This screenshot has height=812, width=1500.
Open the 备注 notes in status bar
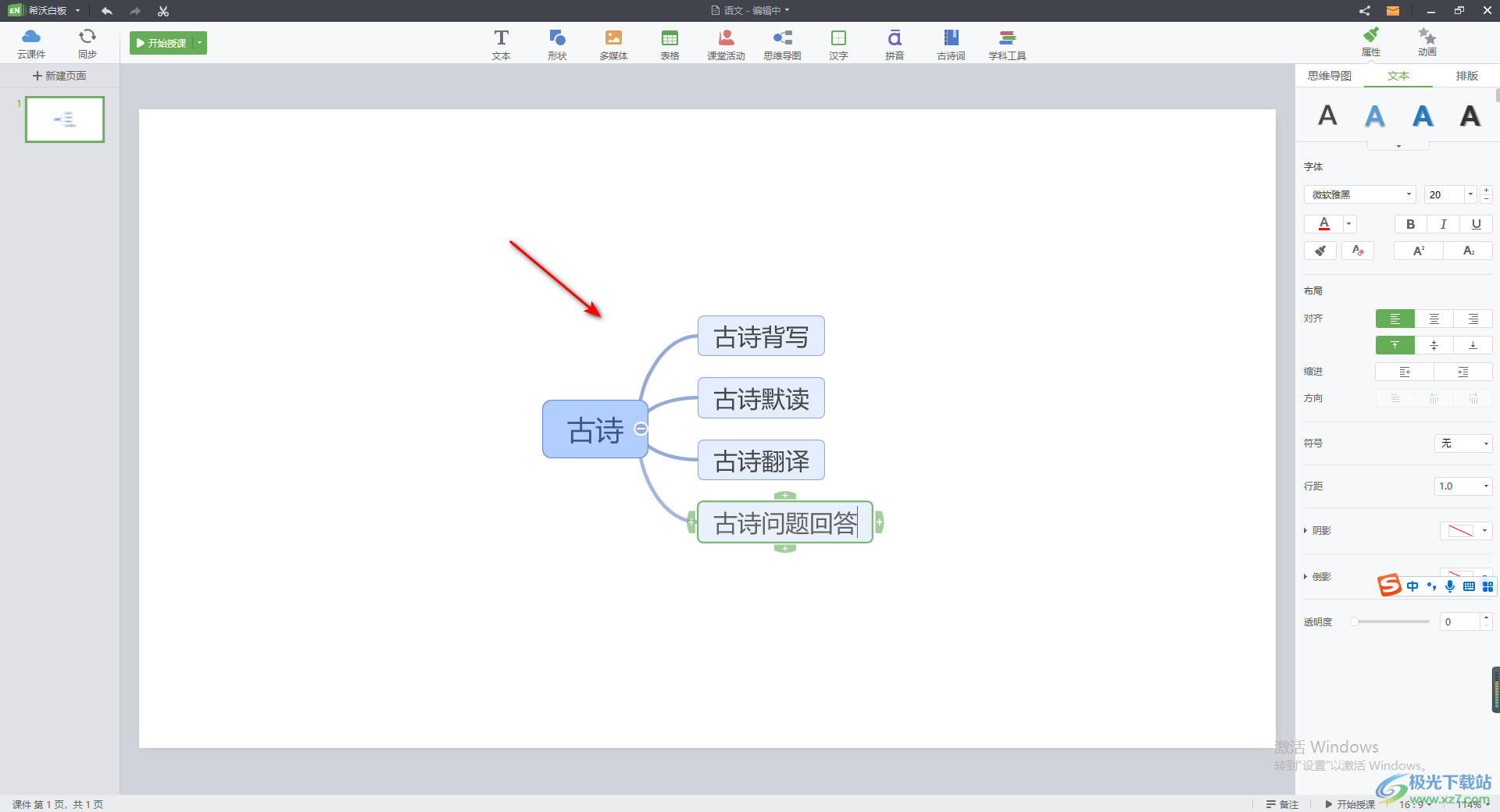tap(1282, 804)
